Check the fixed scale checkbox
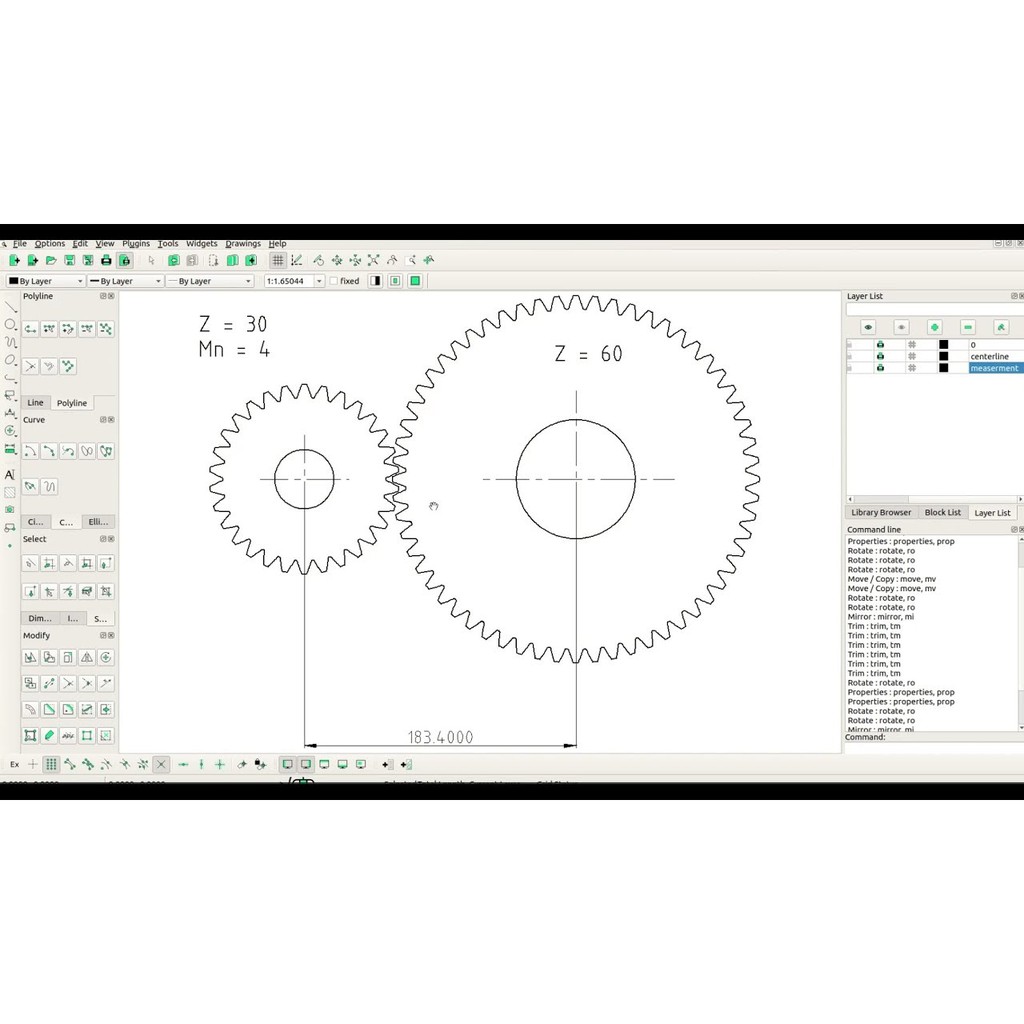1024x1024 pixels. coord(334,281)
